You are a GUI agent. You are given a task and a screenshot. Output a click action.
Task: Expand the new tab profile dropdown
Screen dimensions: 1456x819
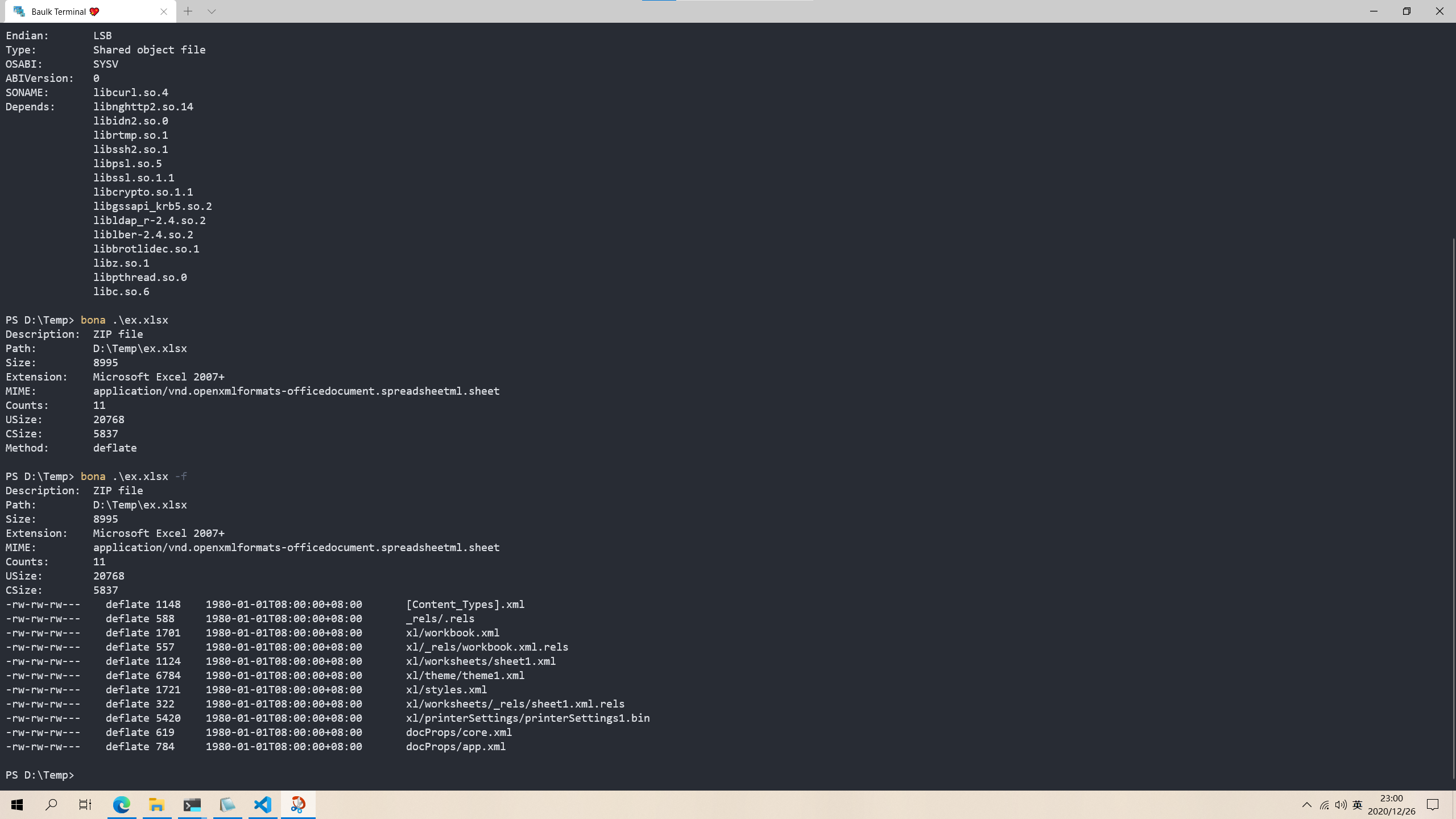pyautogui.click(x=212, y=11)
